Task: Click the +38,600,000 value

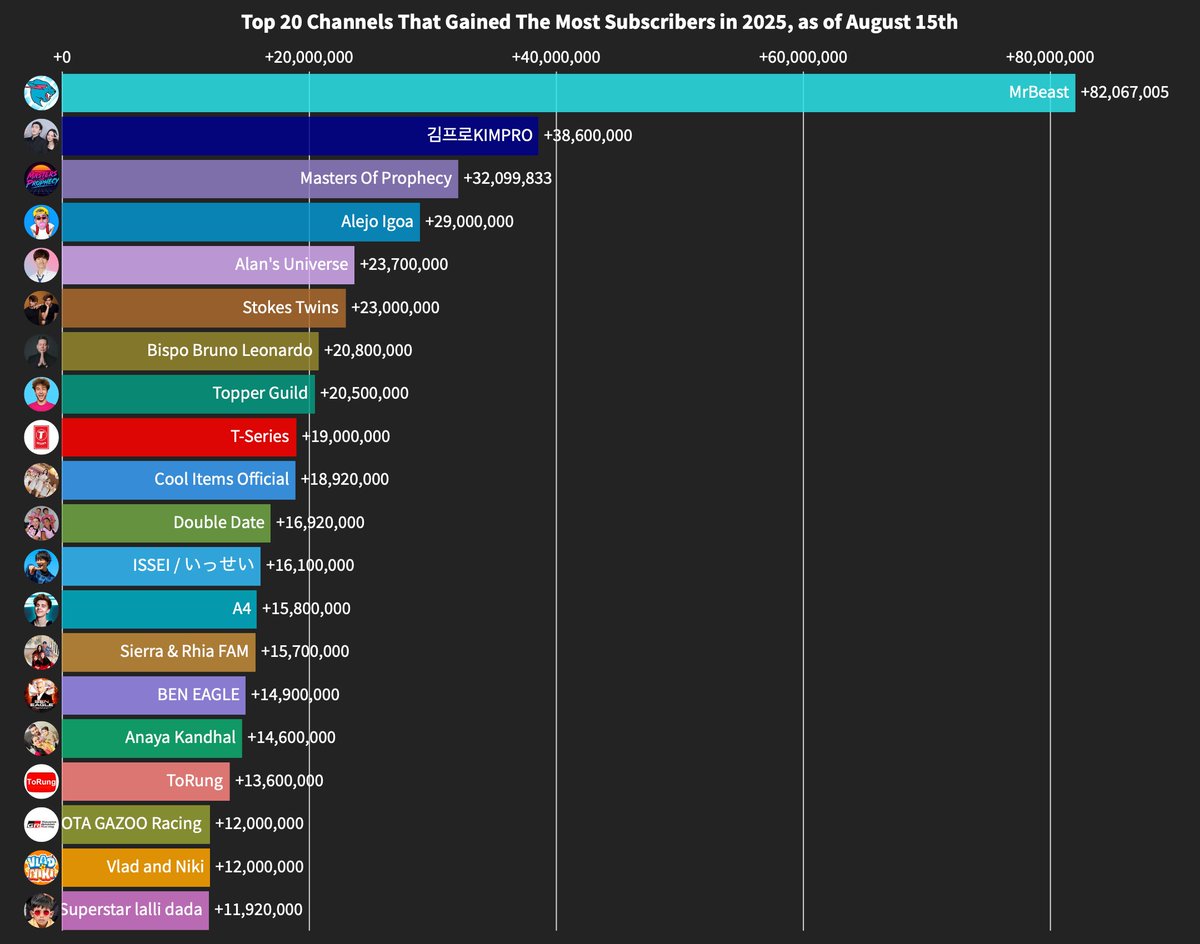Action: [x=588, y=136]
